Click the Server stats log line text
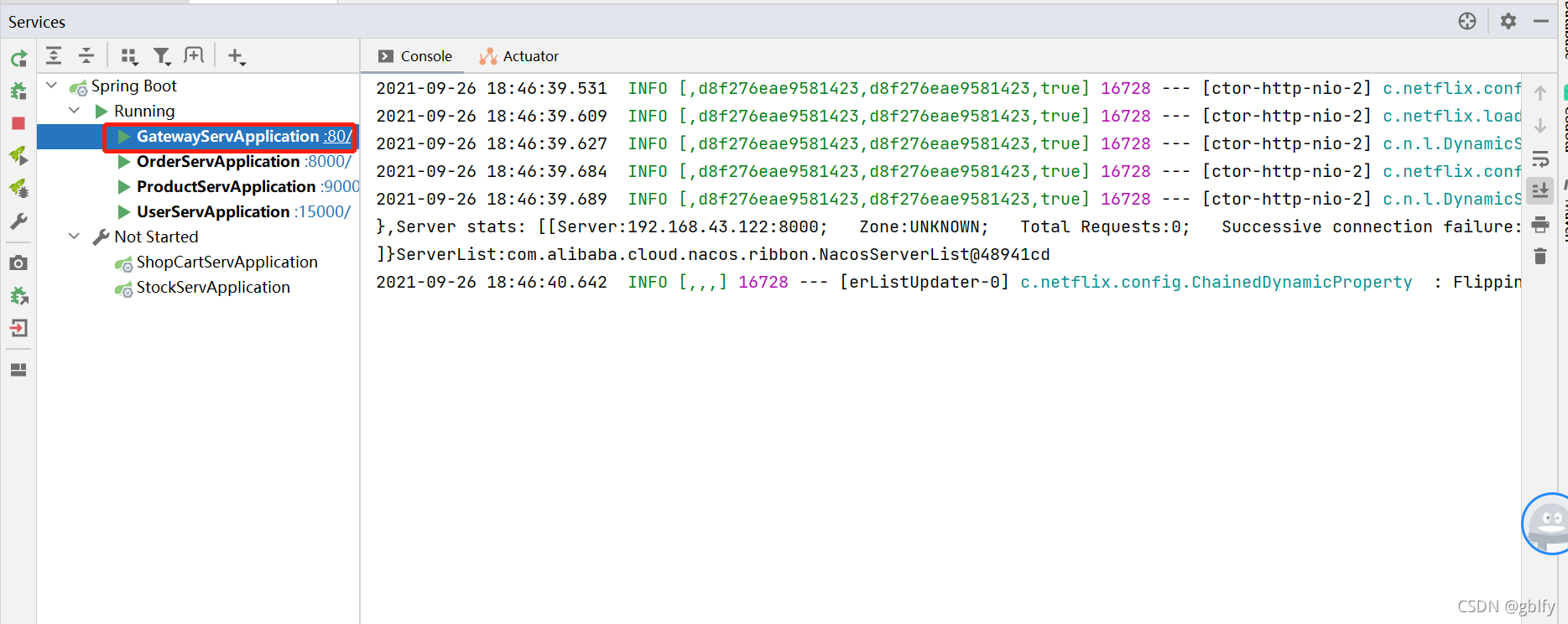Viewport: 1568px width, 624px height. [x=948, y=226]
